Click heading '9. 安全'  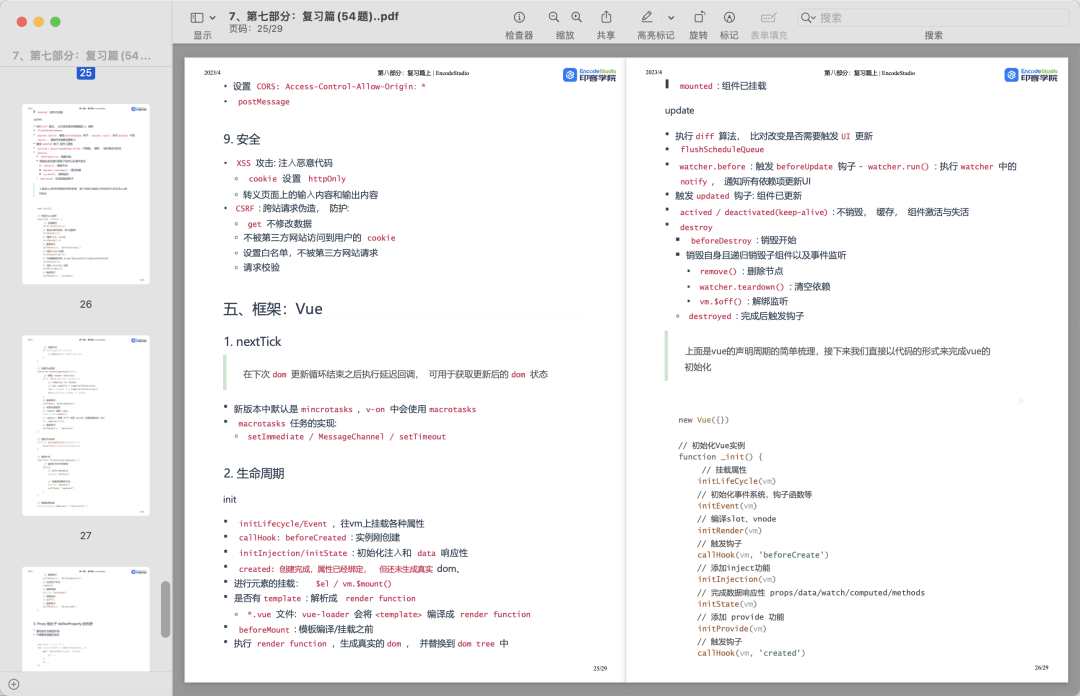coord(242,139)
